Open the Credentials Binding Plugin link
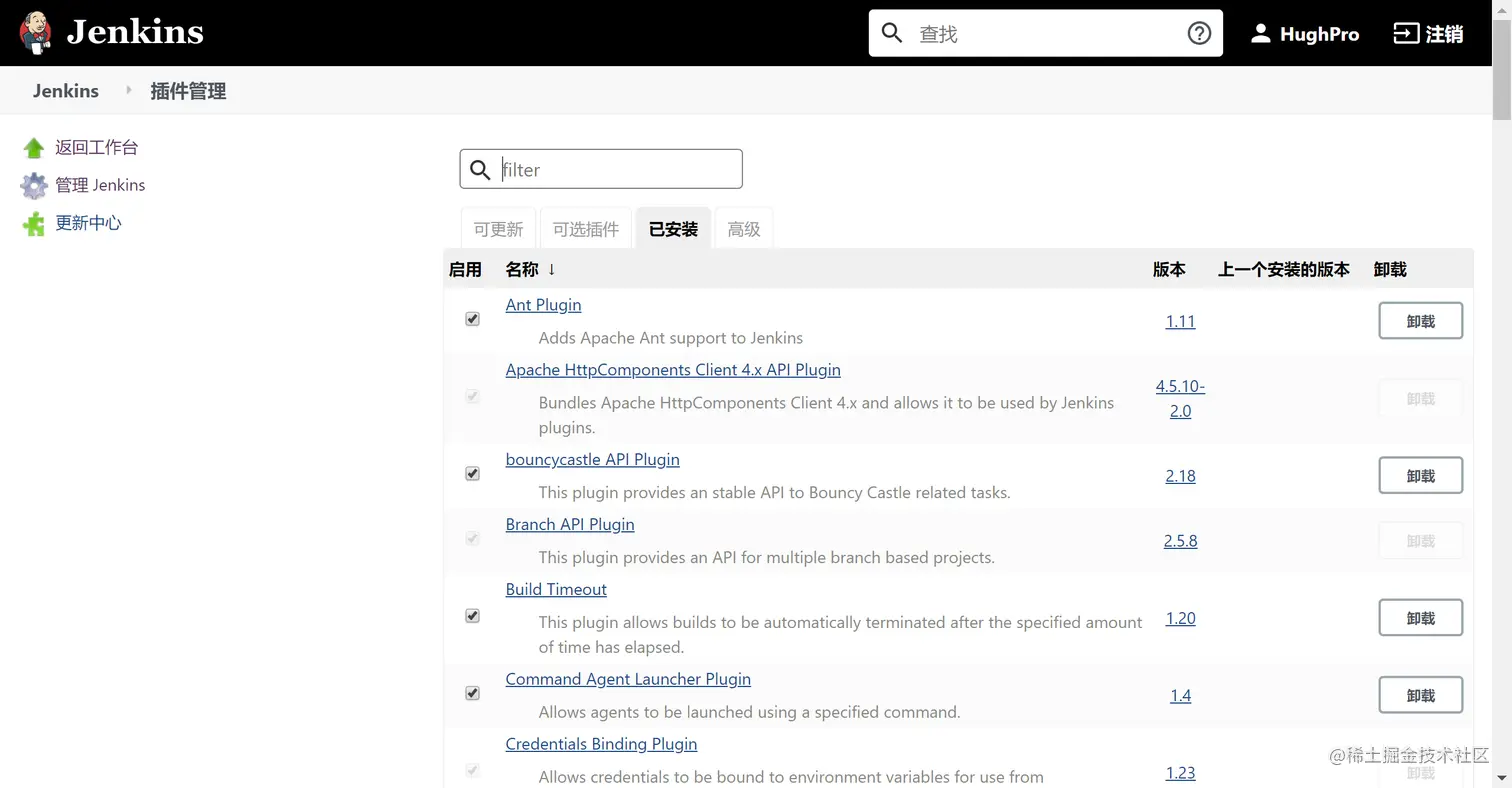The width and height of the screenshot is (1512, 788). point(601,744)
